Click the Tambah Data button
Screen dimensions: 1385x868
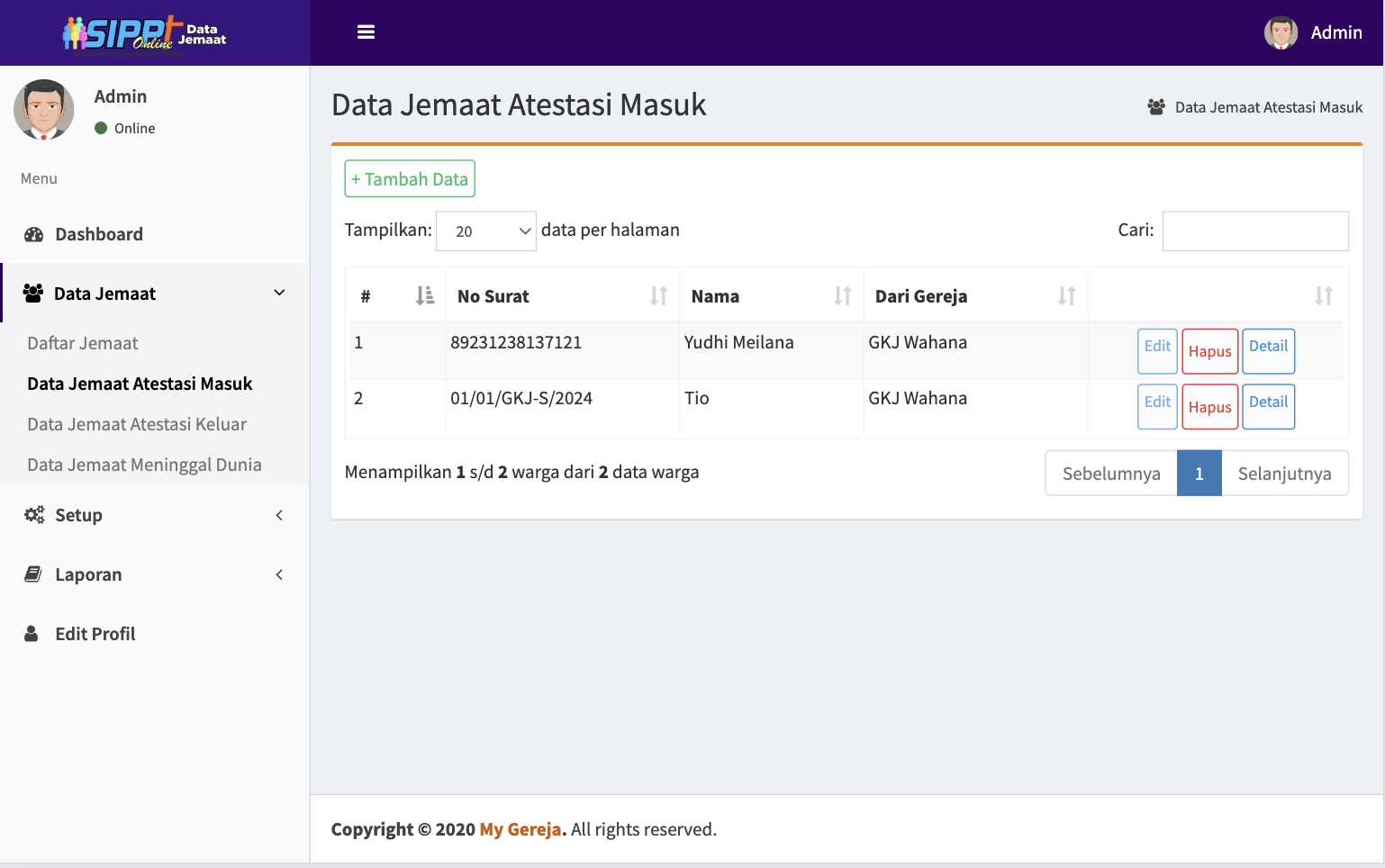410,178
